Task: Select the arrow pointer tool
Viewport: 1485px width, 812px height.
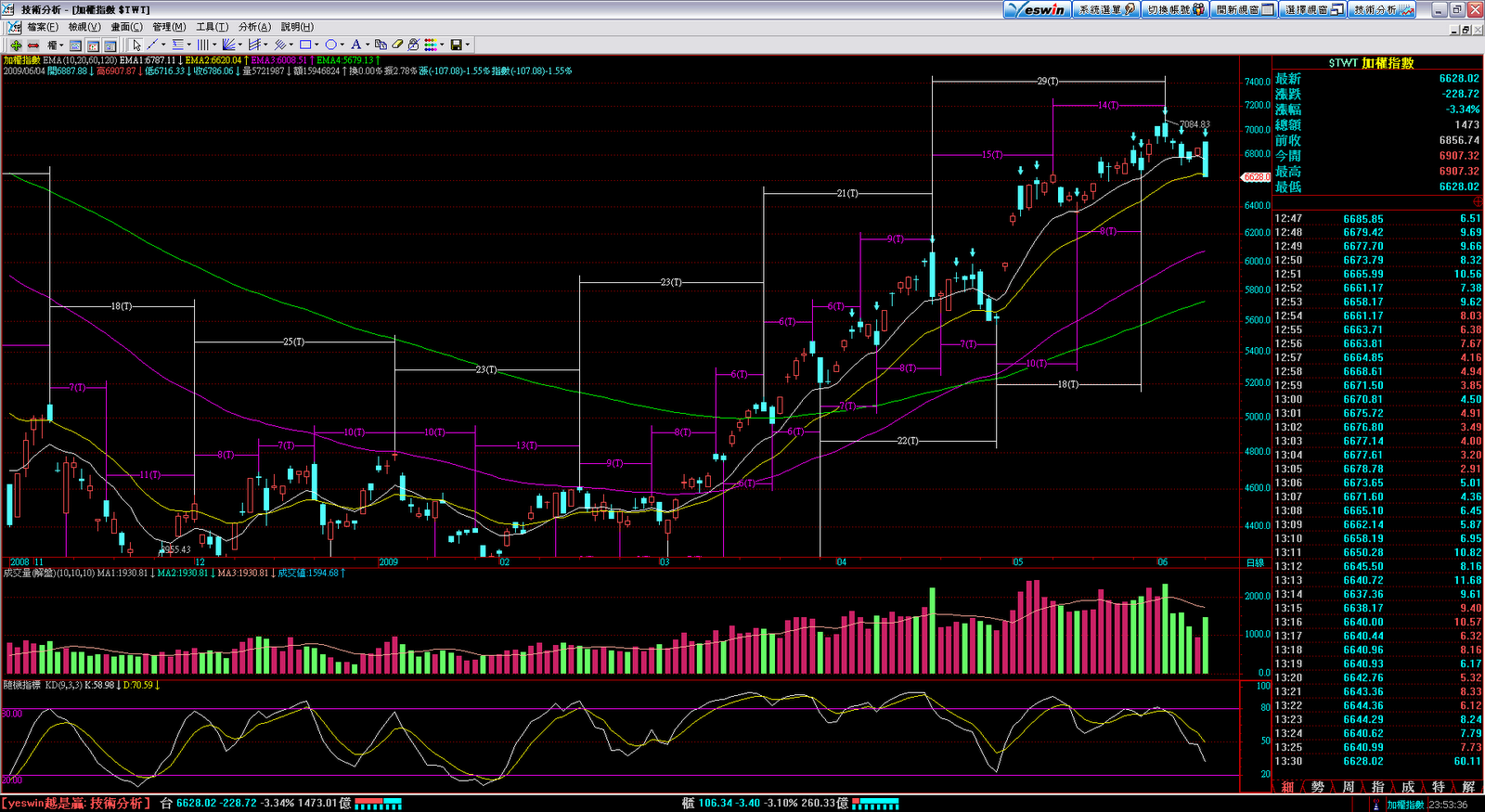Action: pyautogui.click(x=136, y=45)
